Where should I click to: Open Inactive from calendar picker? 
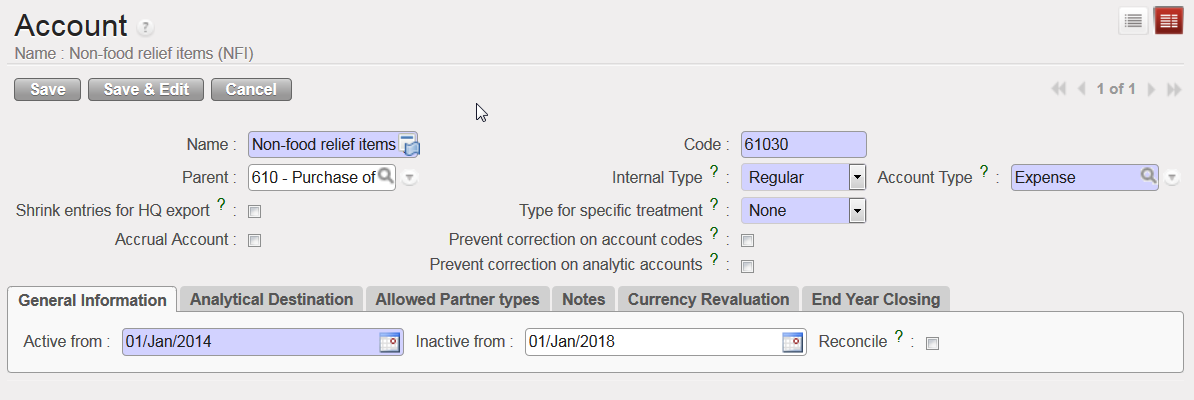[x=792, y=342]
